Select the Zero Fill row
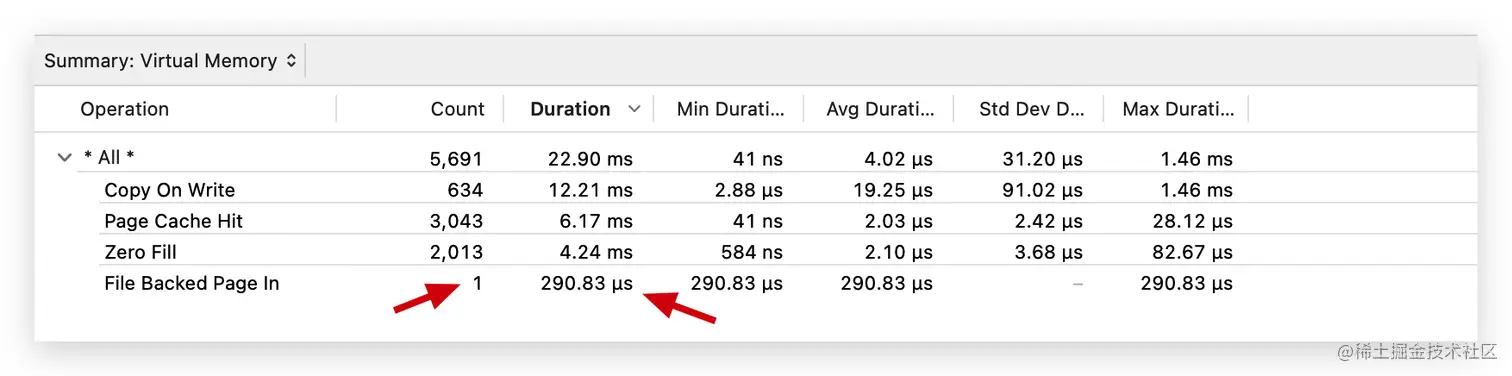Viewport: 1512px width, 376px height. 755,252
